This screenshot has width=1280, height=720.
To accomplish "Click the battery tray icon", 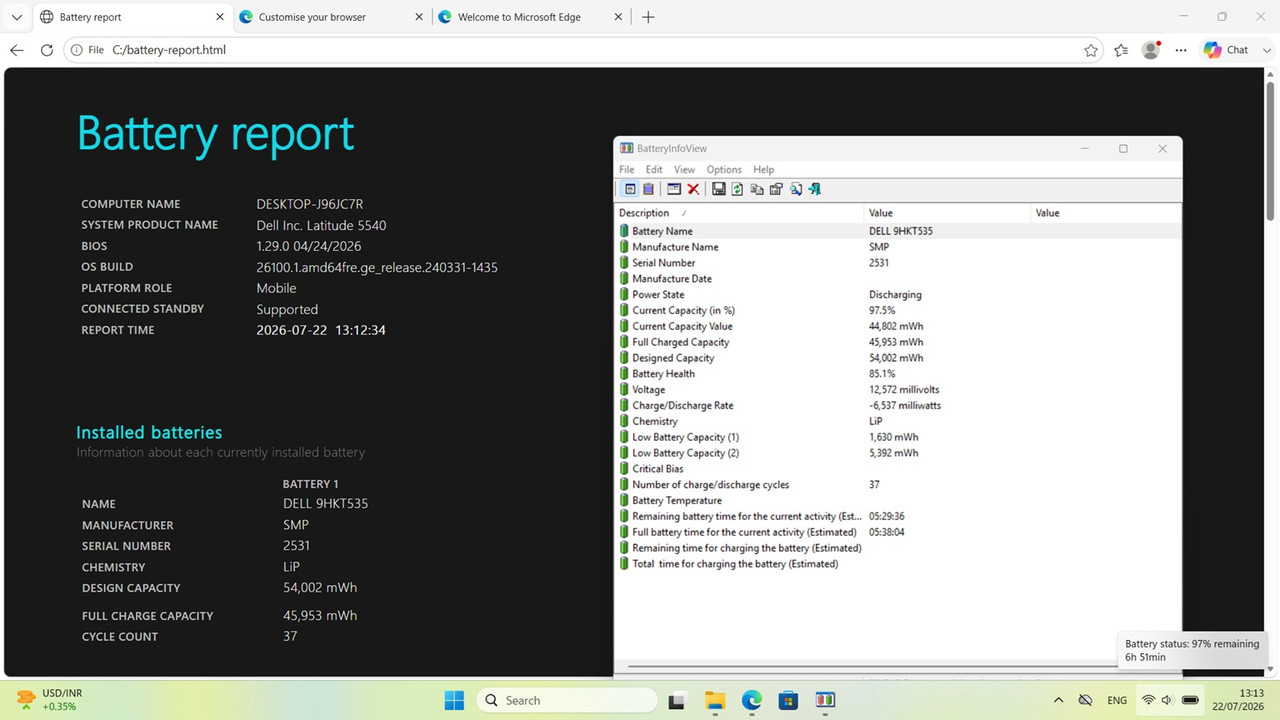I will pyautogui.click(x=1190, y=700).
